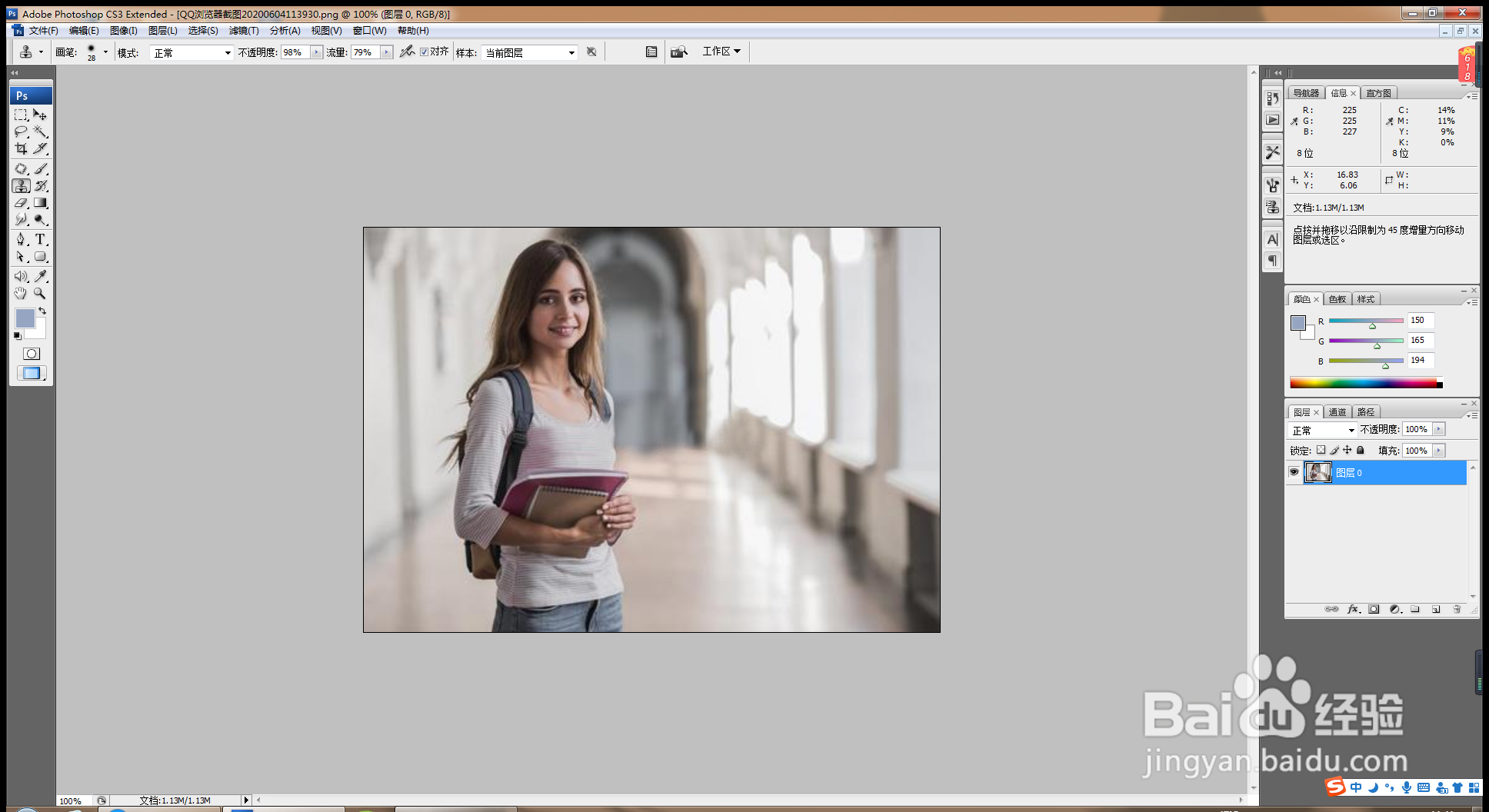Select the Hand tool
Image resolution: width=1489 pixels, height=812 pixels.
(x=21, y=293)
